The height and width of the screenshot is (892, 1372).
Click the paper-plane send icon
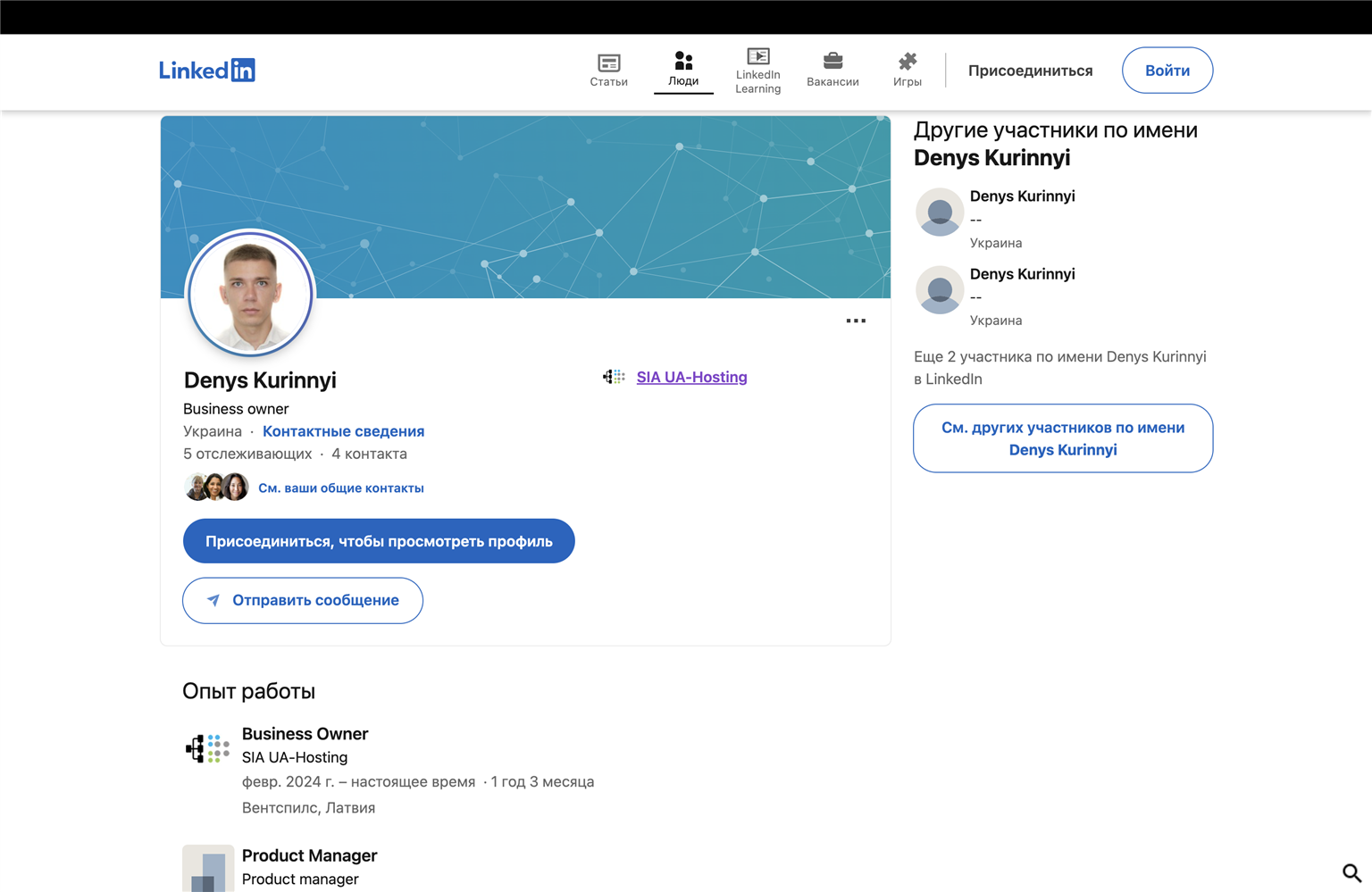[213, 600]
